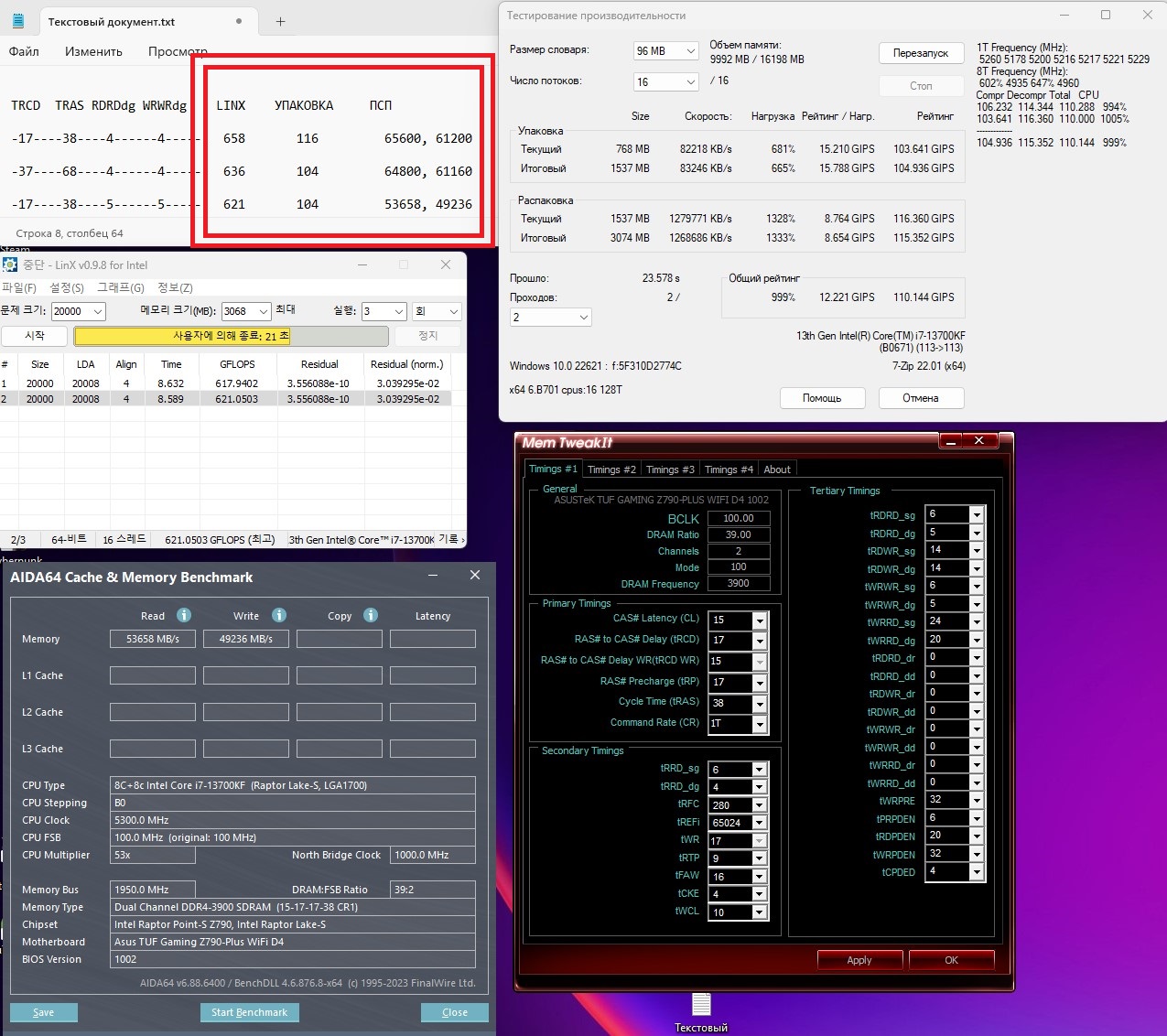Open a new Notepad tab with plus
Image resolution: width=1167 pixels, height=1036 pixels.
[281, 21]
